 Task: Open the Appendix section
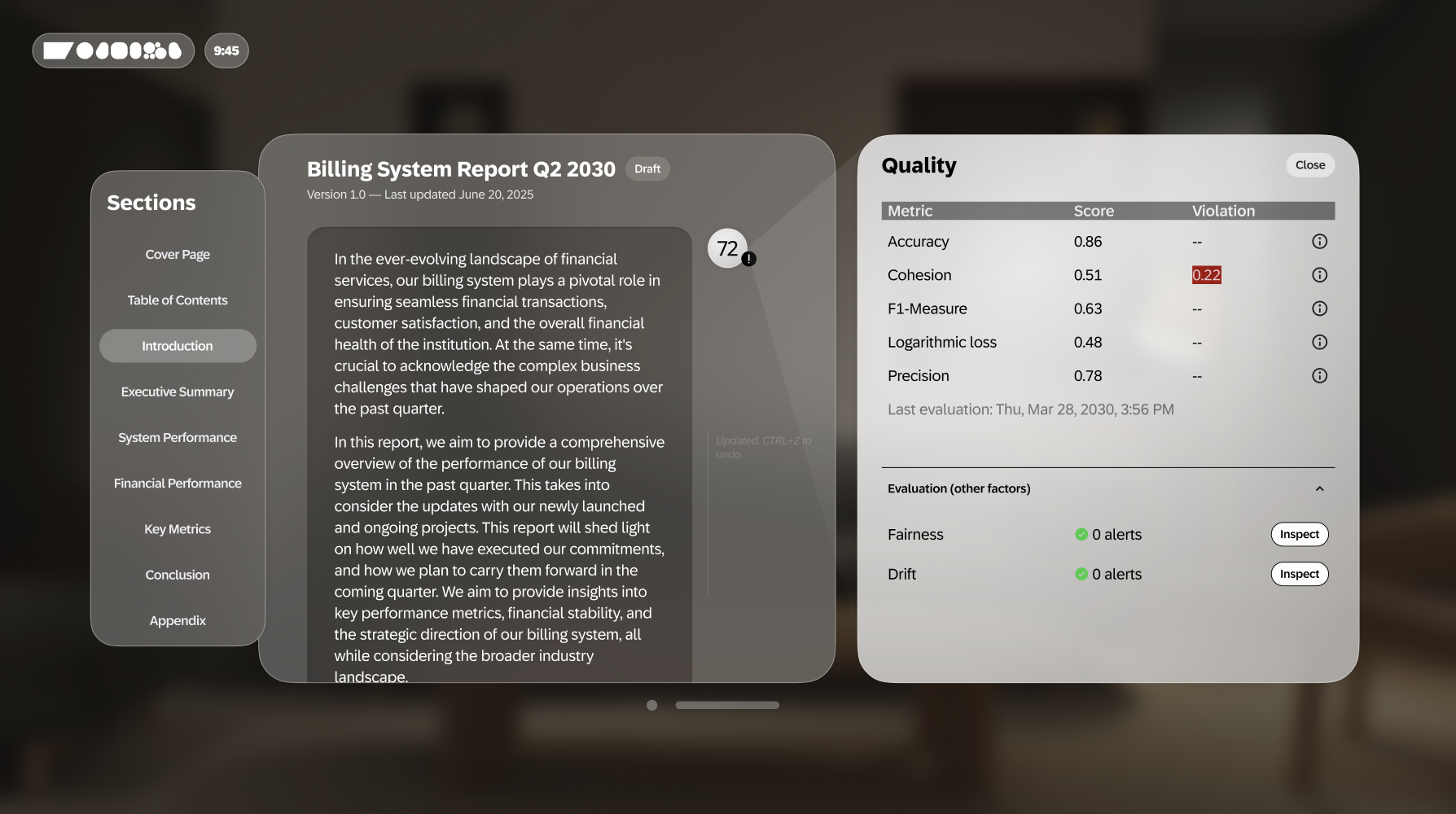coord(178,620)
